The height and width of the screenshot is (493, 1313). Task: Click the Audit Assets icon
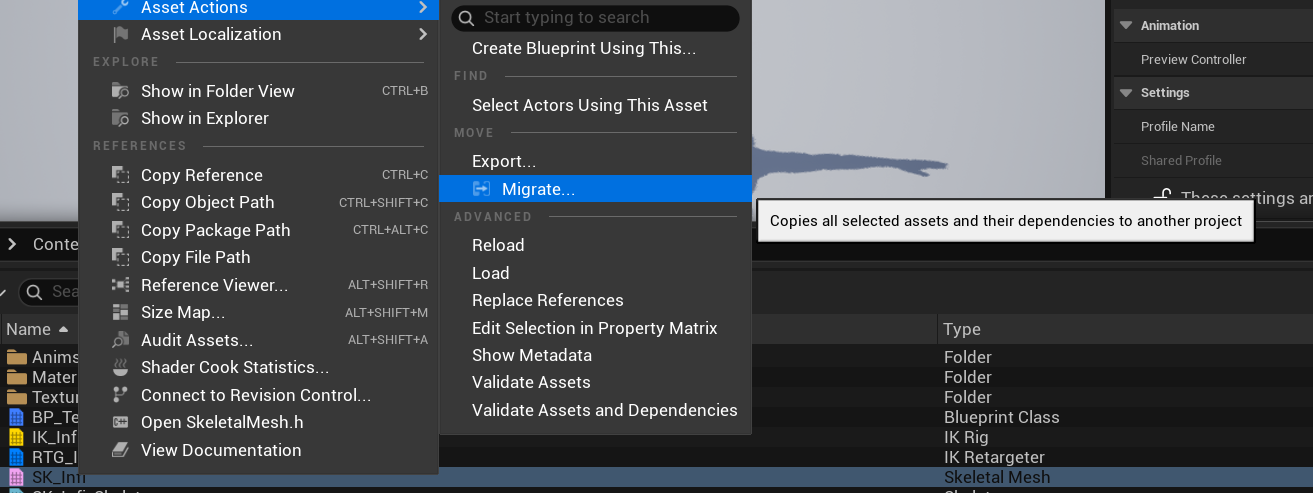coord(120,340)
